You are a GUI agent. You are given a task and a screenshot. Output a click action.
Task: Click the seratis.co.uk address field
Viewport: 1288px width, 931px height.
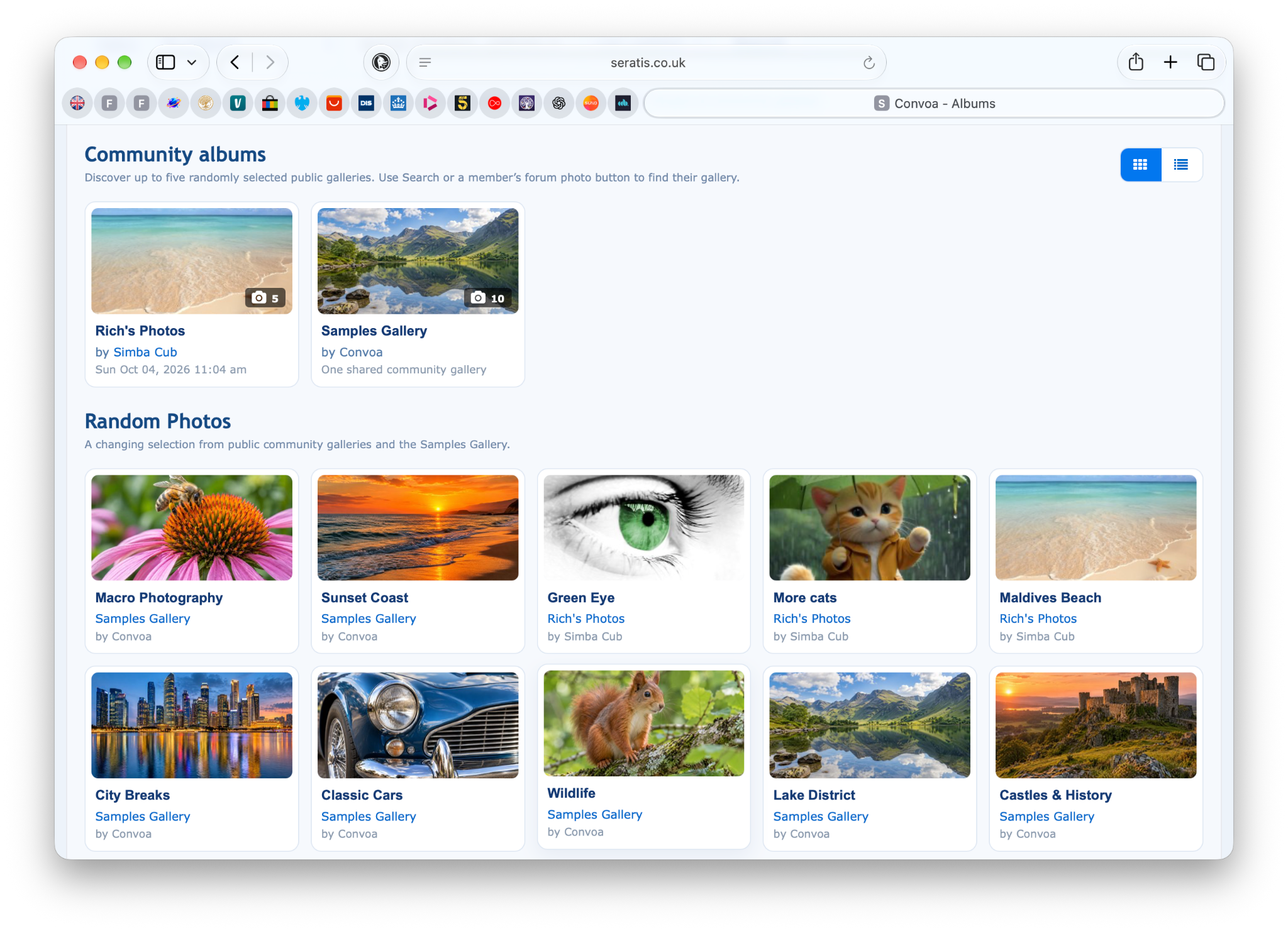(x=647, y=62)
